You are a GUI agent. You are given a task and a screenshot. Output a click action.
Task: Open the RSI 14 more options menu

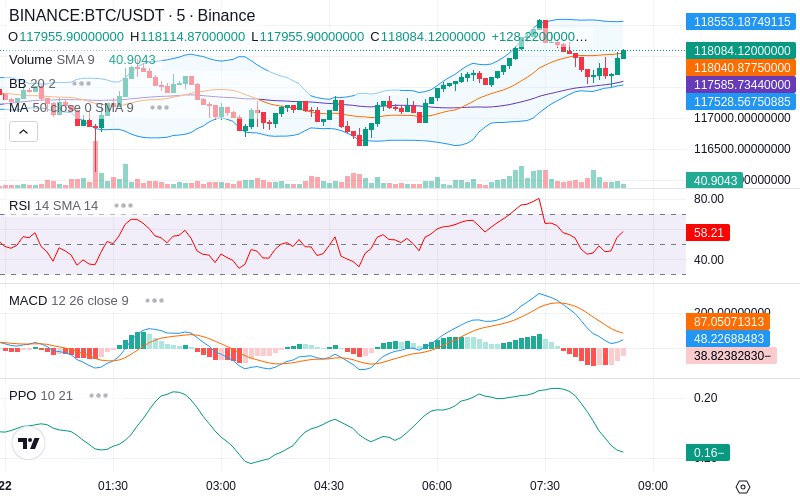click(x=123, y=206)
